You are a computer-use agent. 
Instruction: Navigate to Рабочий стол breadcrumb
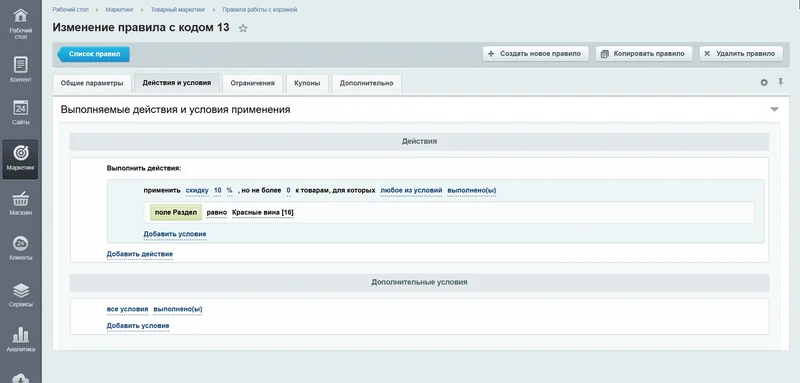pyautogui.click(x=70, y=10)
